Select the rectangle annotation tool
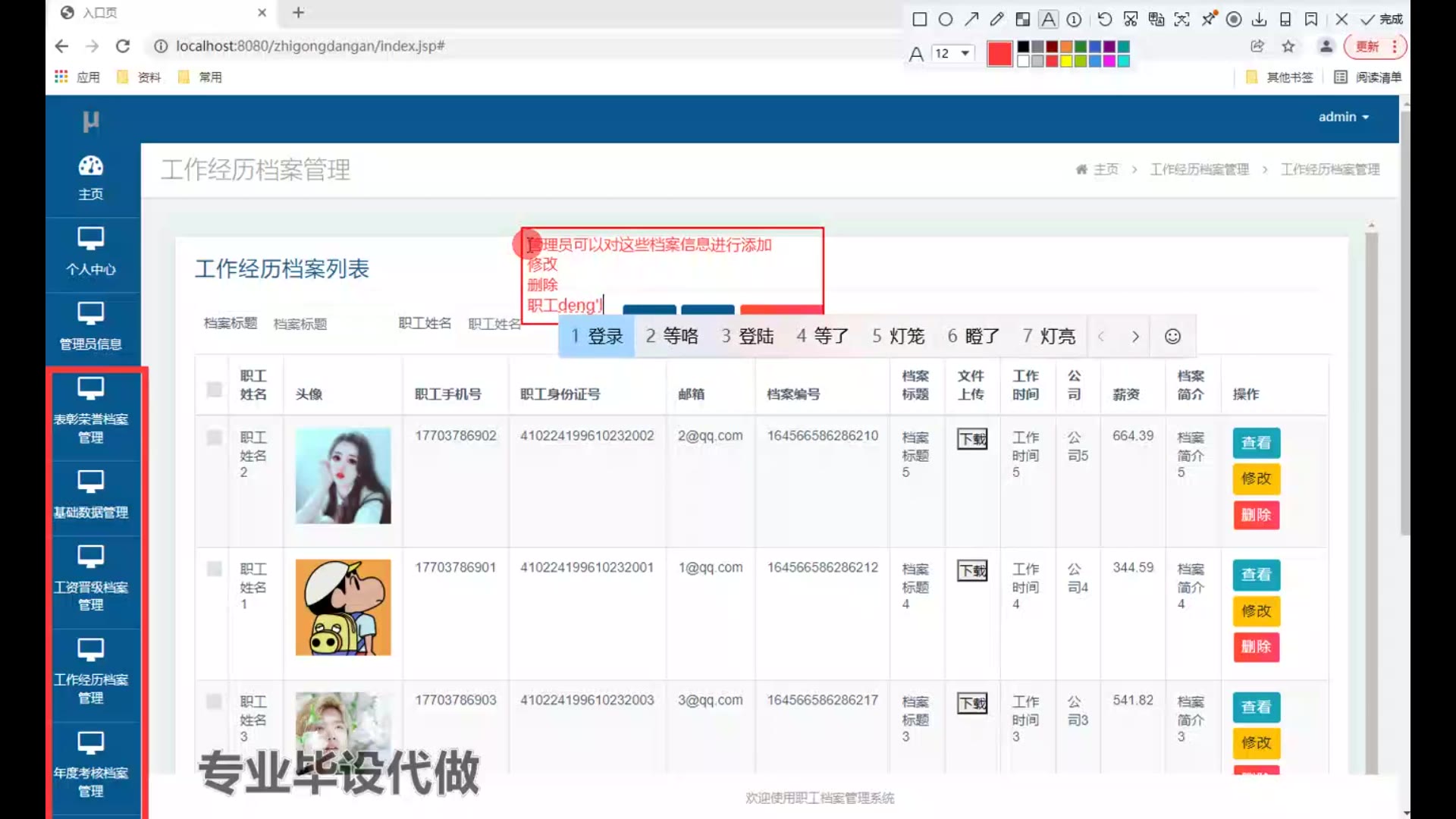The image size is (1456, 819). pyautogui.click(x=919, y=19)
